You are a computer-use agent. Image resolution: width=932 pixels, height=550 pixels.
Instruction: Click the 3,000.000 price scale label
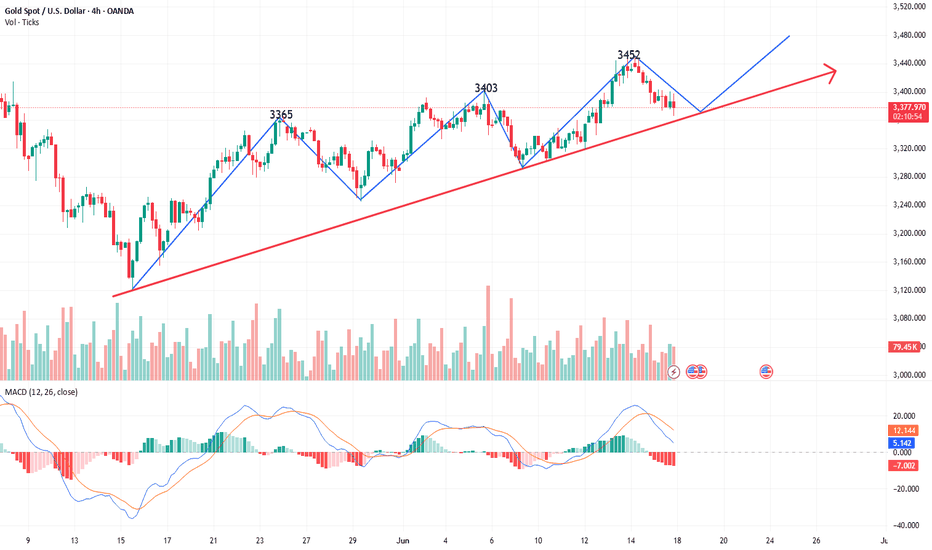click(x=909, y=375)
